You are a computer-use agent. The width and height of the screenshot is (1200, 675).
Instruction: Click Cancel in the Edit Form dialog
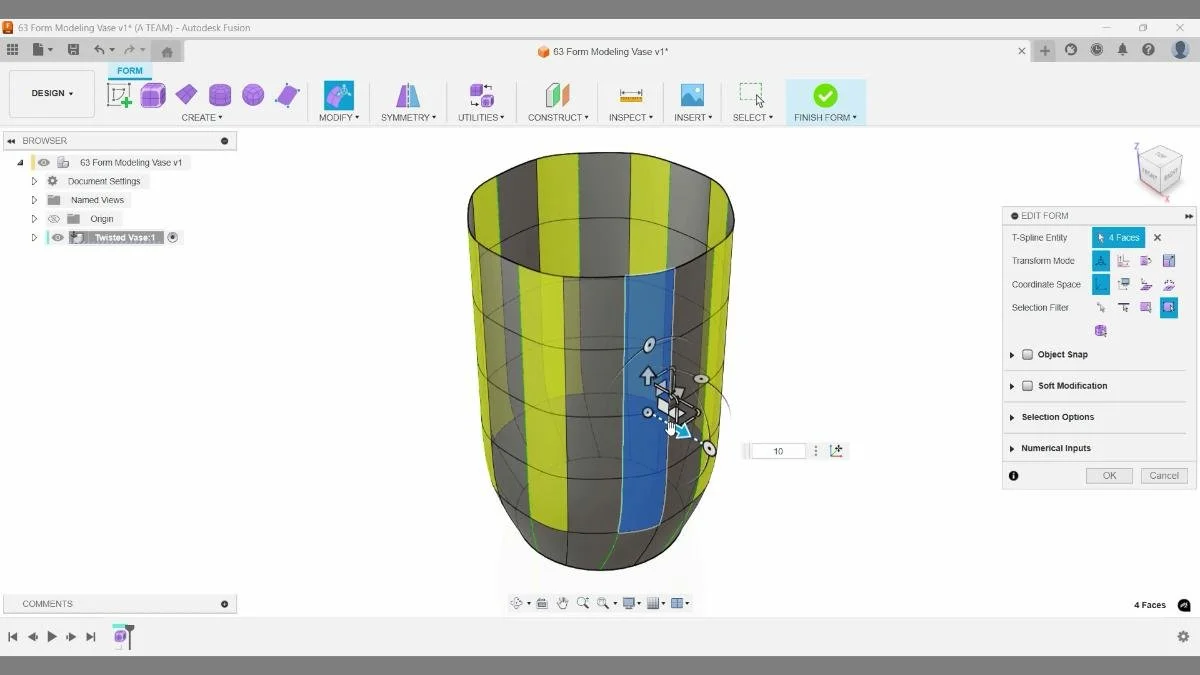pyautogui.click(x=1163, y=475)
